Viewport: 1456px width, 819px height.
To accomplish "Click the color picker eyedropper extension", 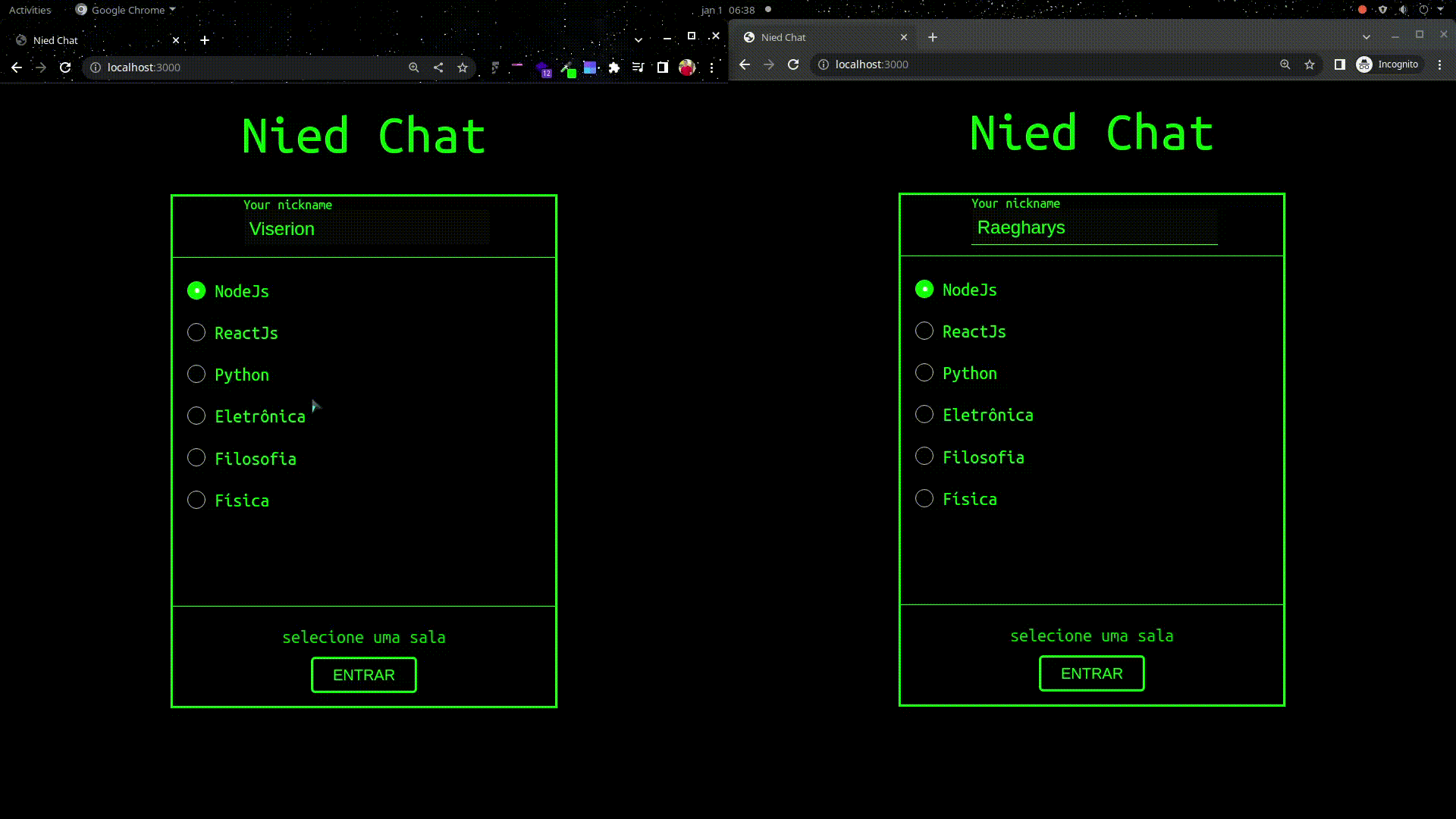I will click(x=566, y=68).
